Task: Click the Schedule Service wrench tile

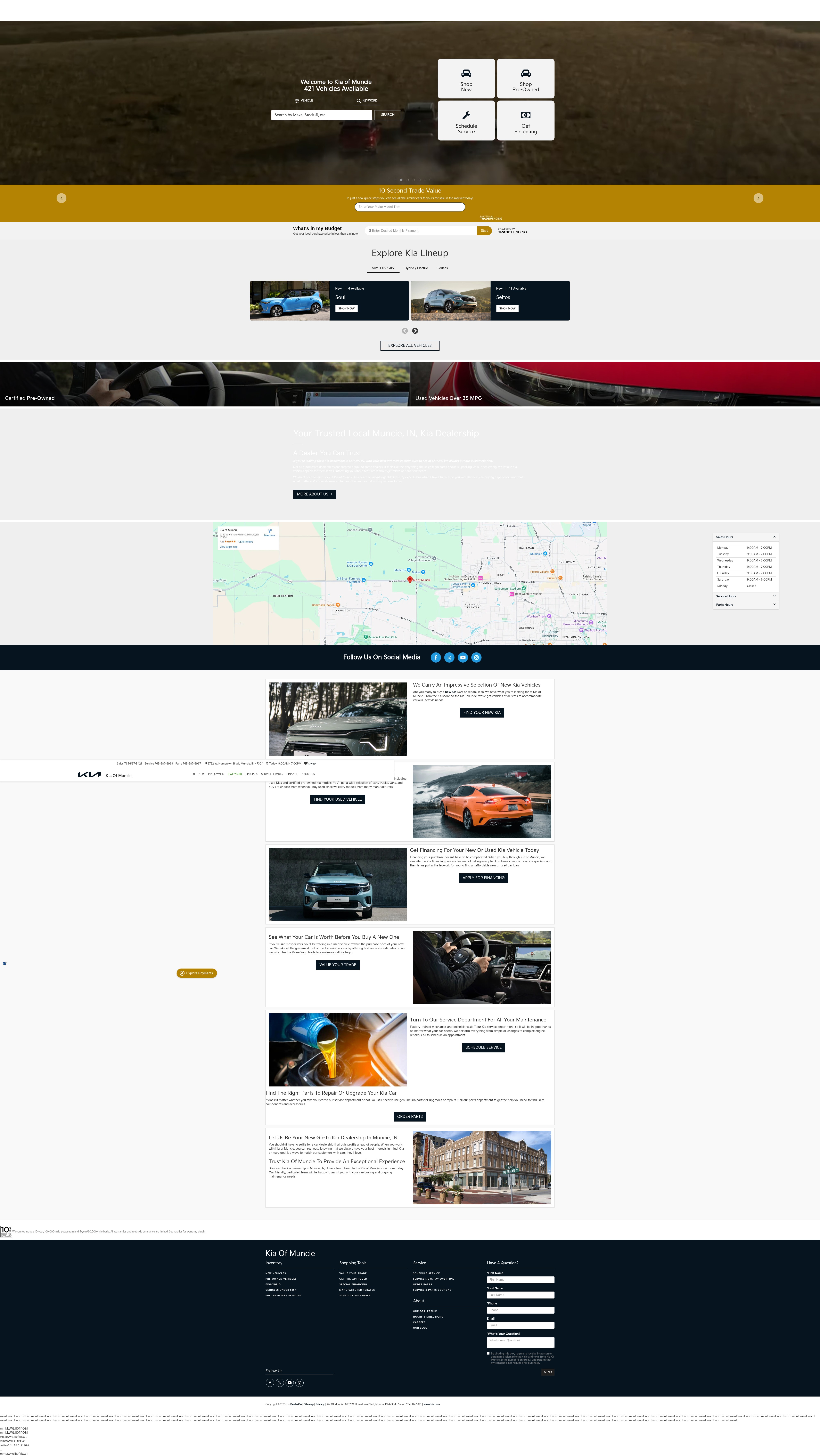Action: click(466, 120)
